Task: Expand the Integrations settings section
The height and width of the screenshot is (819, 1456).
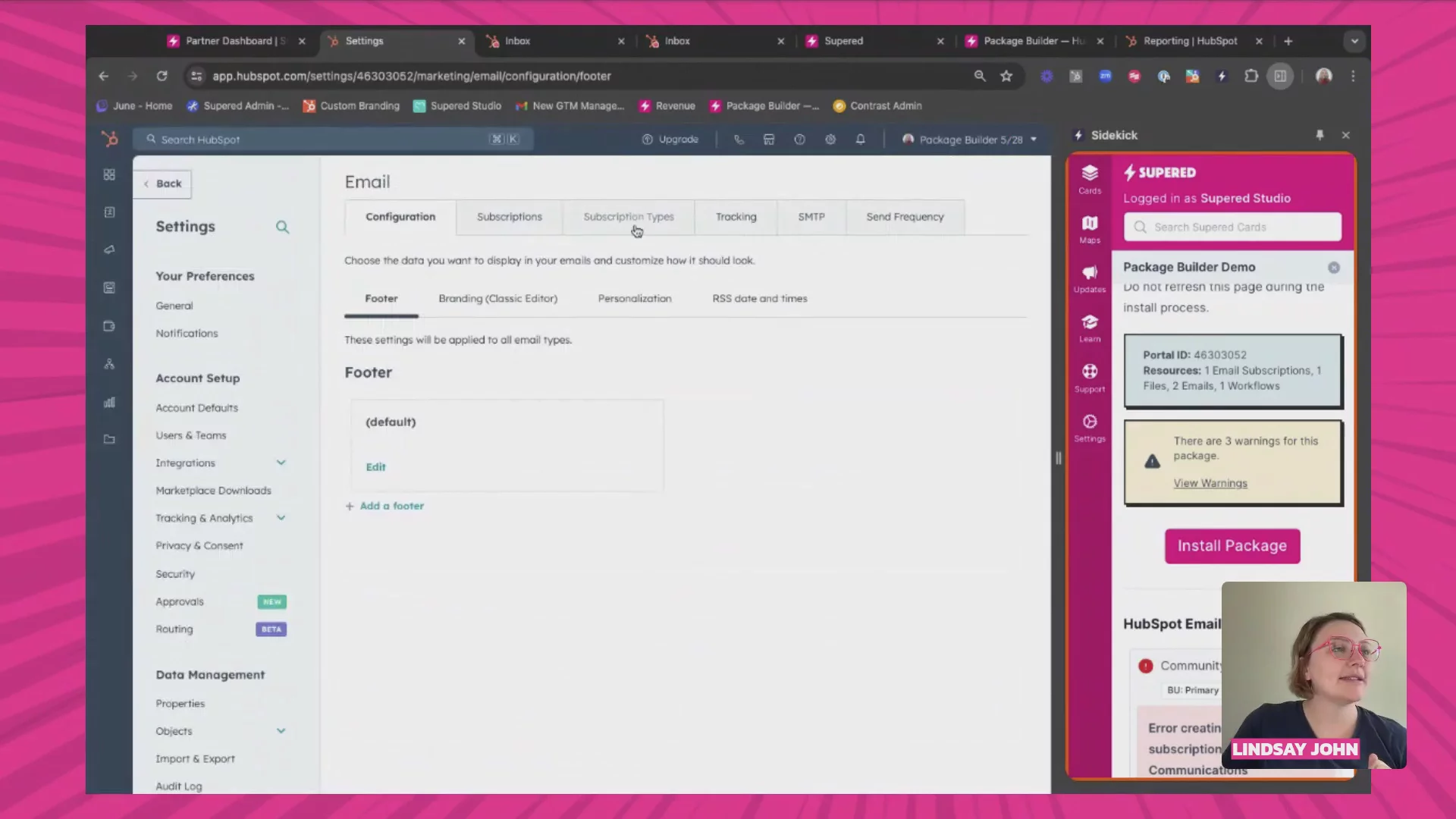Action: pyautogui.click(x=281, y=463)
